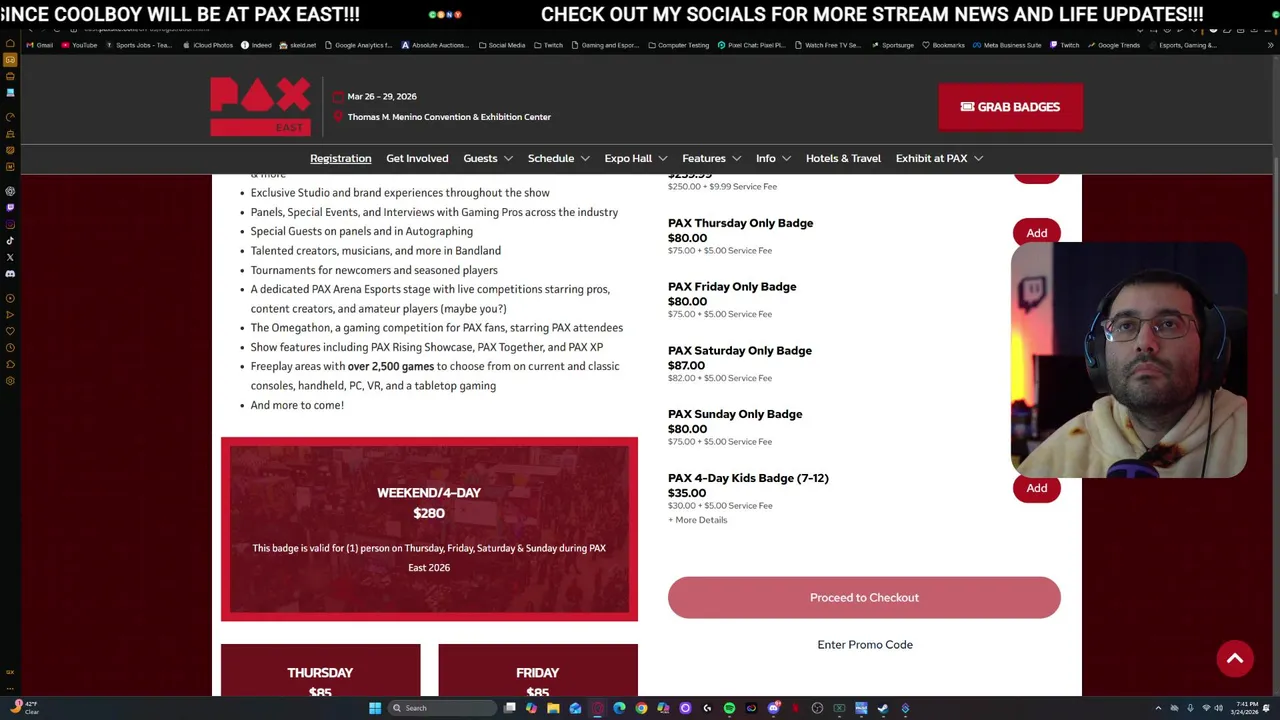1280x720 pixels.
Task: Open Discord from the taskbar
Action: (773, 708)
